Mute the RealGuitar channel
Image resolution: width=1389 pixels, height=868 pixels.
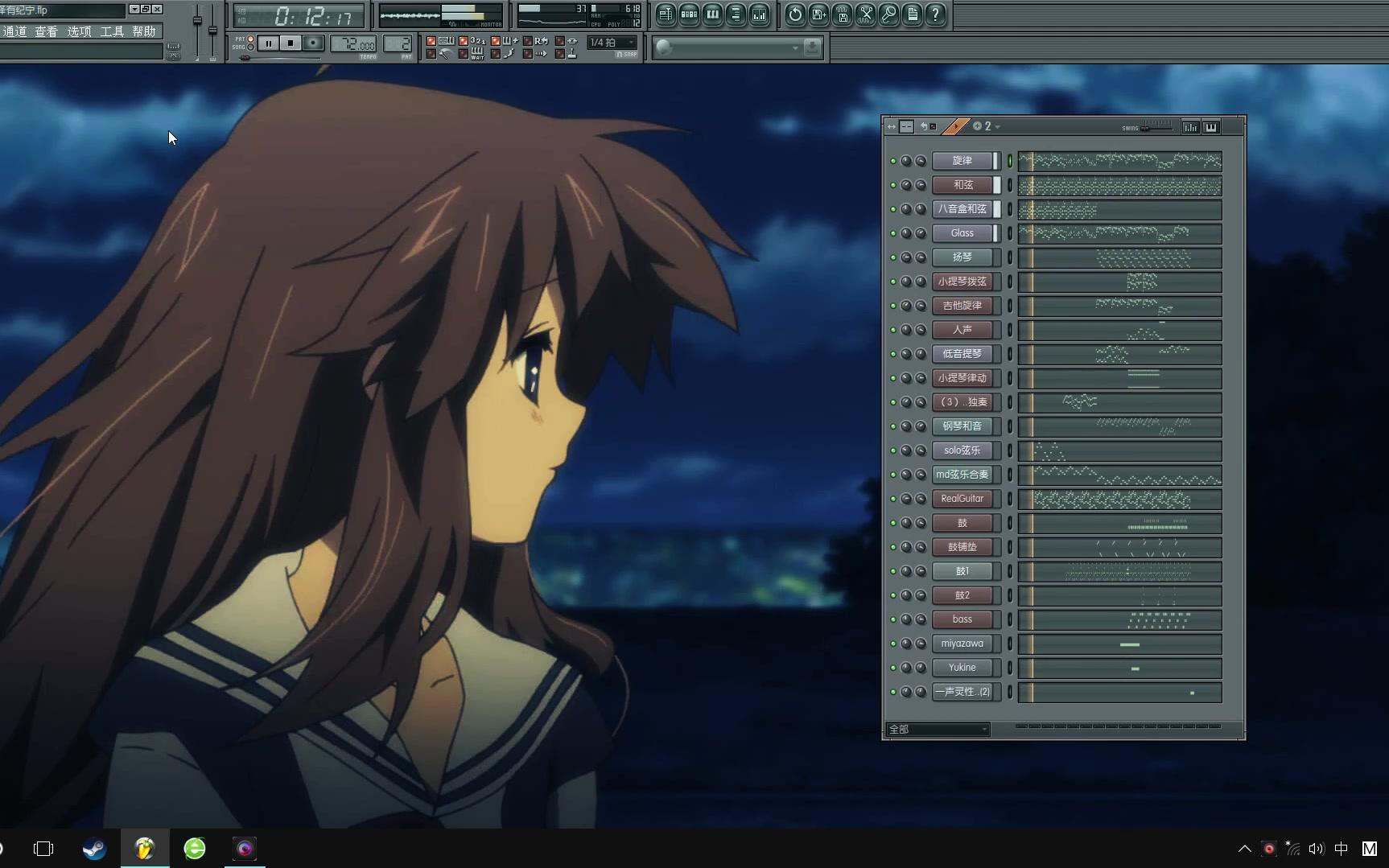tap(893, 499)
